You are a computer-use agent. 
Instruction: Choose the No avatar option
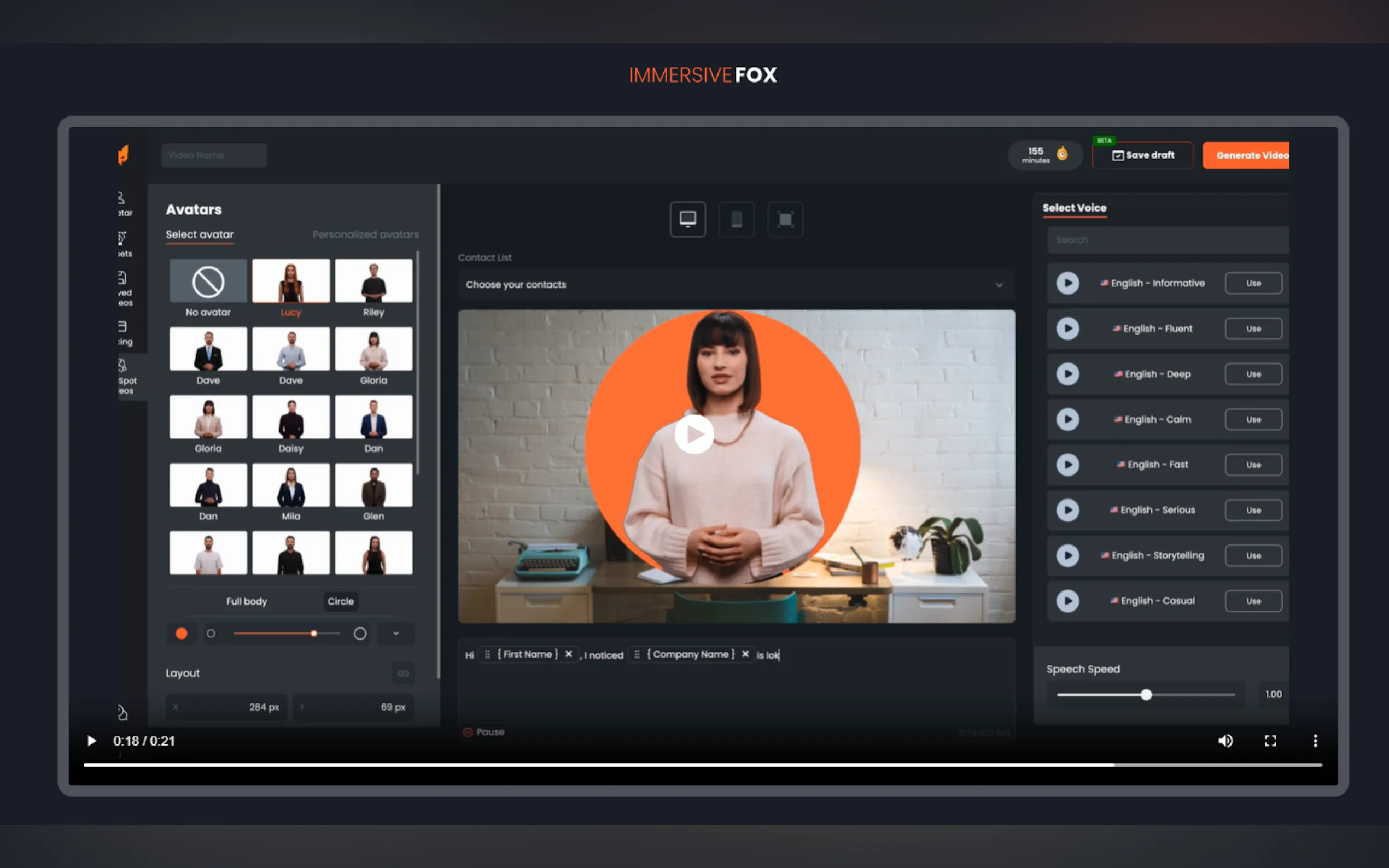[208, 281]
